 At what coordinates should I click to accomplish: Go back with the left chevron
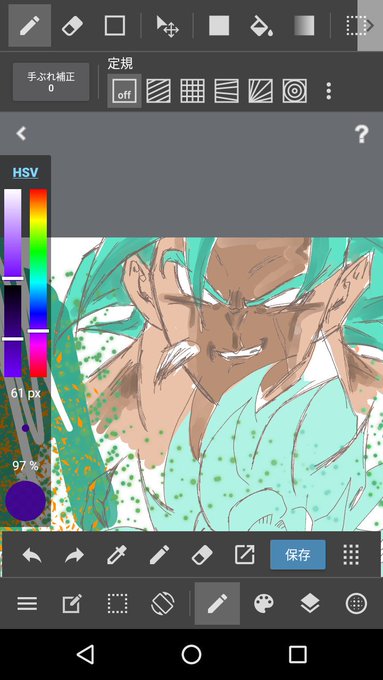pyautogui.click(x=21, y=134)
